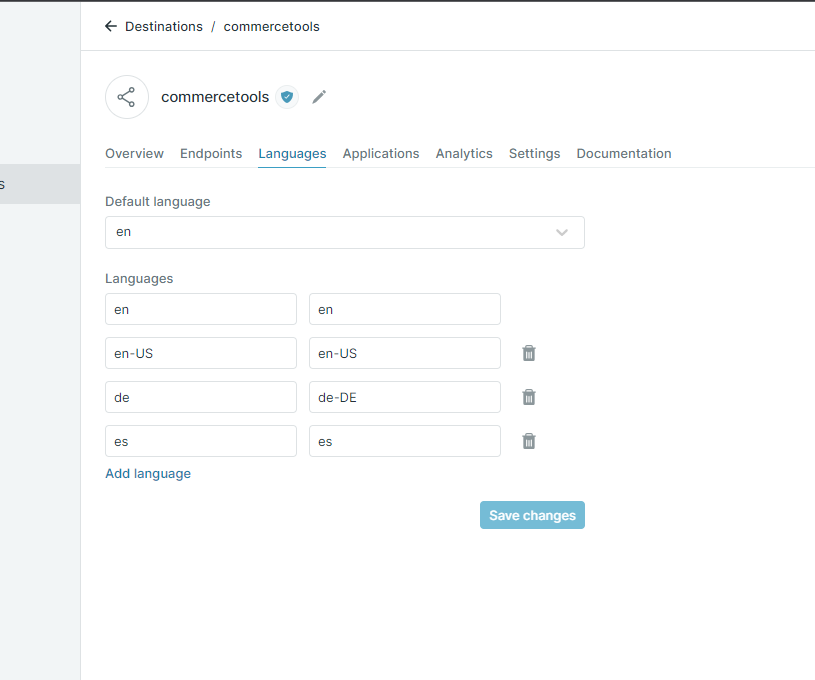Click the commercetools destination title
815x680 pixels.
click(x=215, y=97)
